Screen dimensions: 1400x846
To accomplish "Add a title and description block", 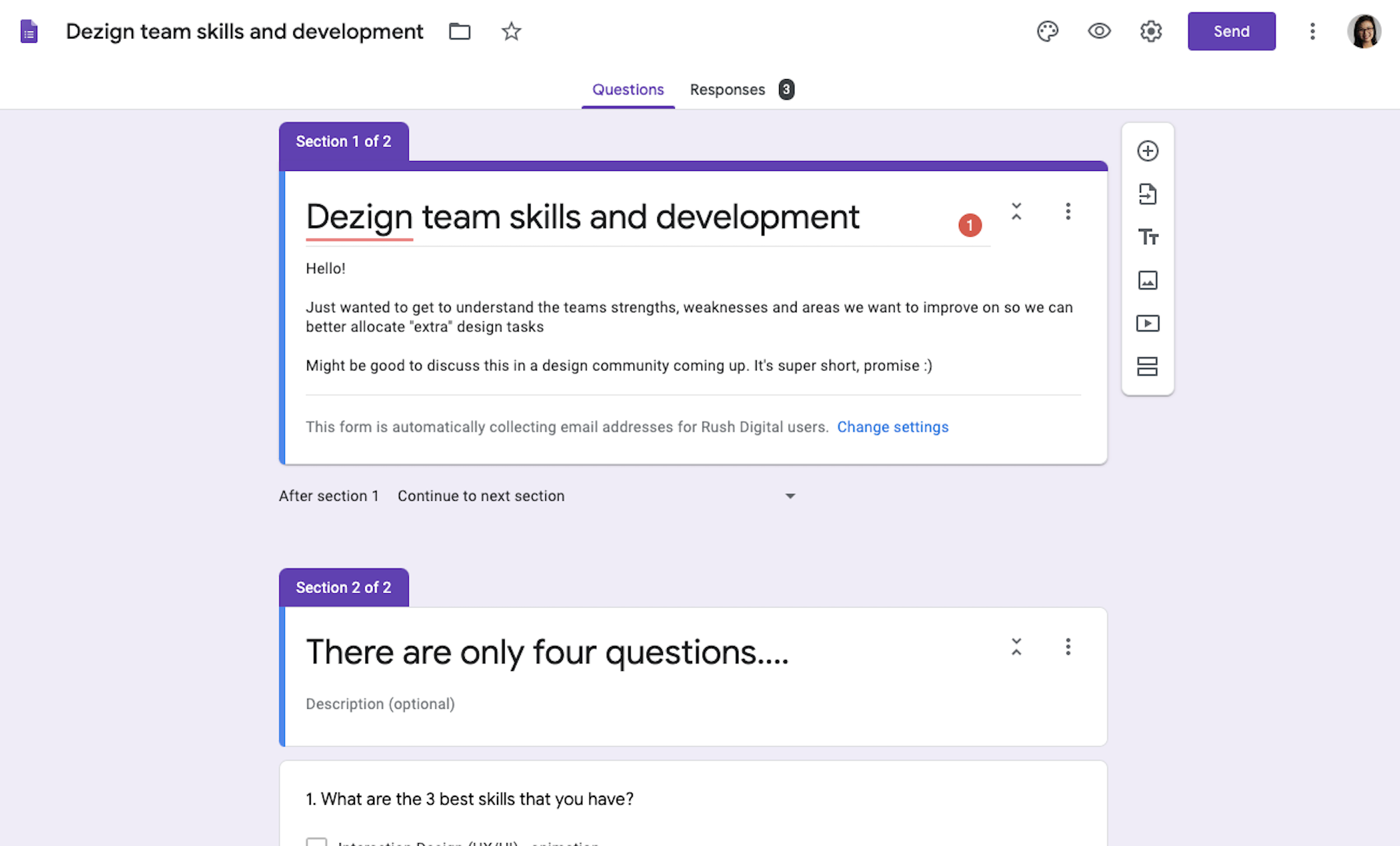I will click(x=1147, y=237).
